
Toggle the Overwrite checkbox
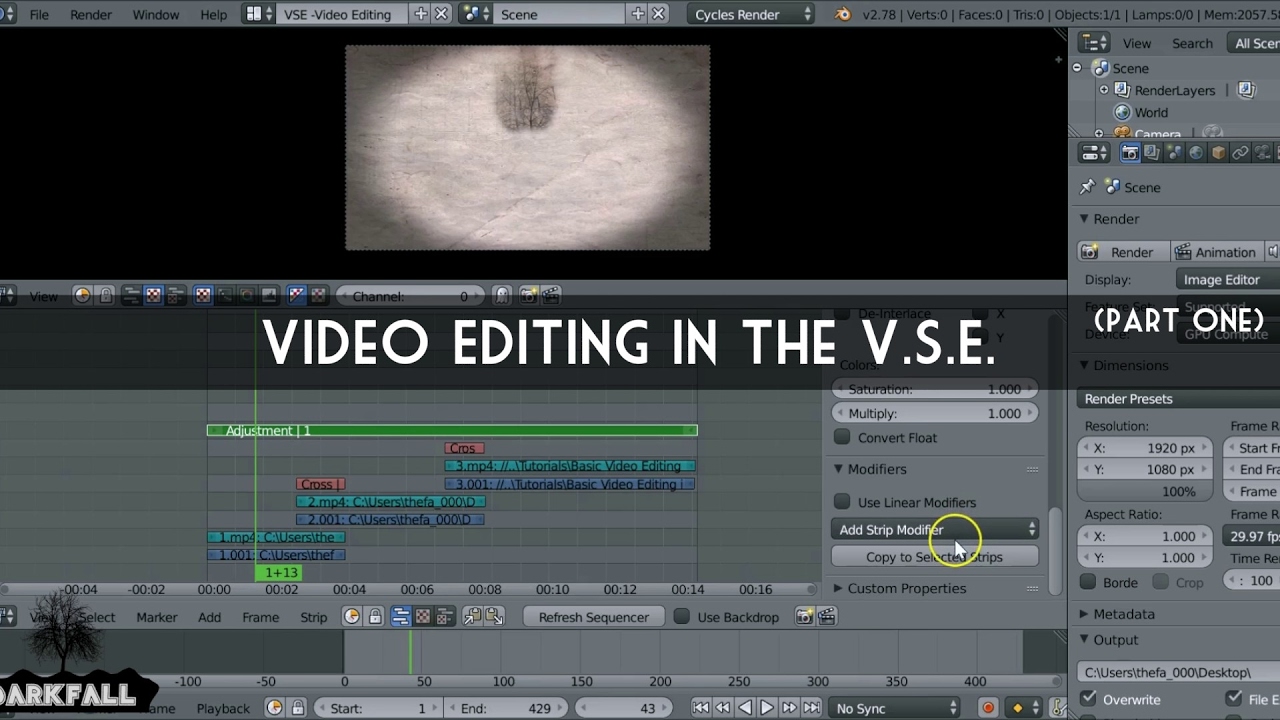click(1089, 699)
